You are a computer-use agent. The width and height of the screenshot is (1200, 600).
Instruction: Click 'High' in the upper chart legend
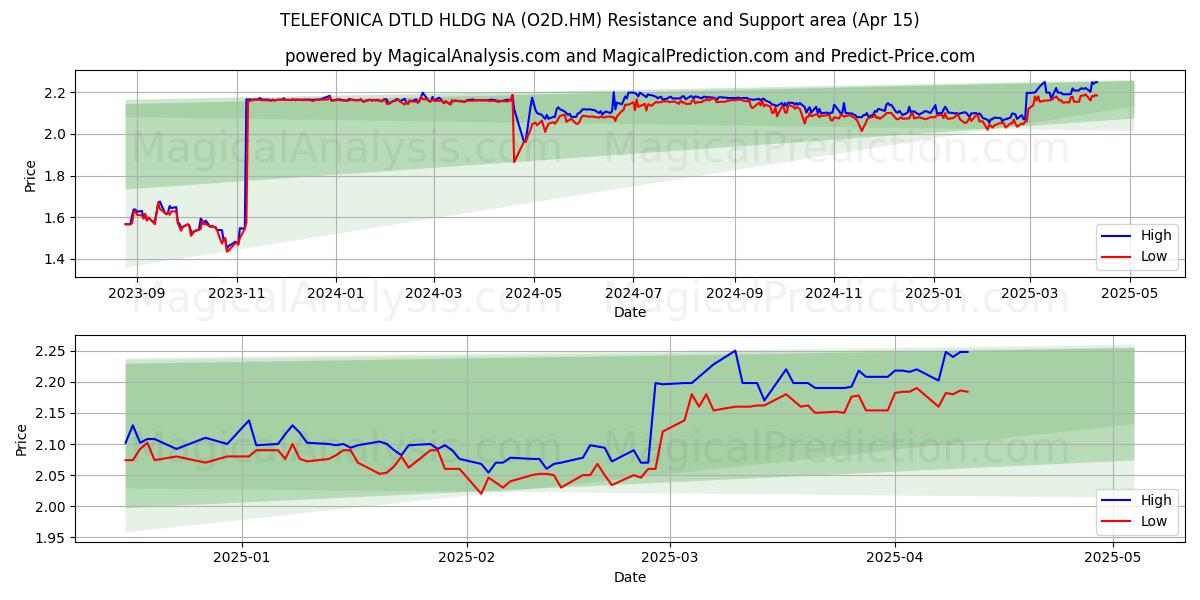1156,236
